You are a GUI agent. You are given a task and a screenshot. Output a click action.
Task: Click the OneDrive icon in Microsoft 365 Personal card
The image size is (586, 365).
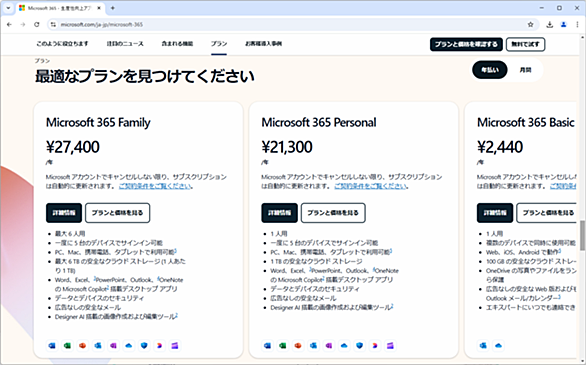pos(344,346)
